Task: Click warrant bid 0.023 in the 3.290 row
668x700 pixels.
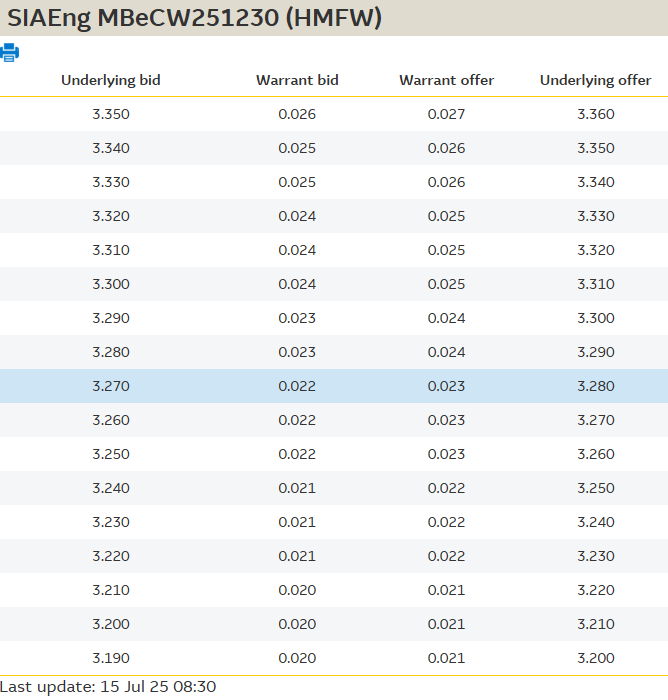Action: click(x=297, y=318)
